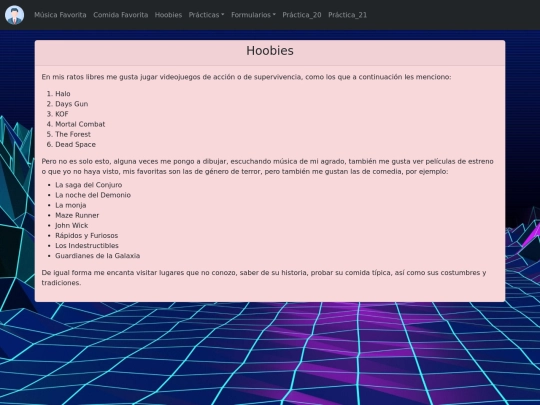The image size is (540, 405).
Task: Select The Forest list item
Action: [x=73, y=134]
